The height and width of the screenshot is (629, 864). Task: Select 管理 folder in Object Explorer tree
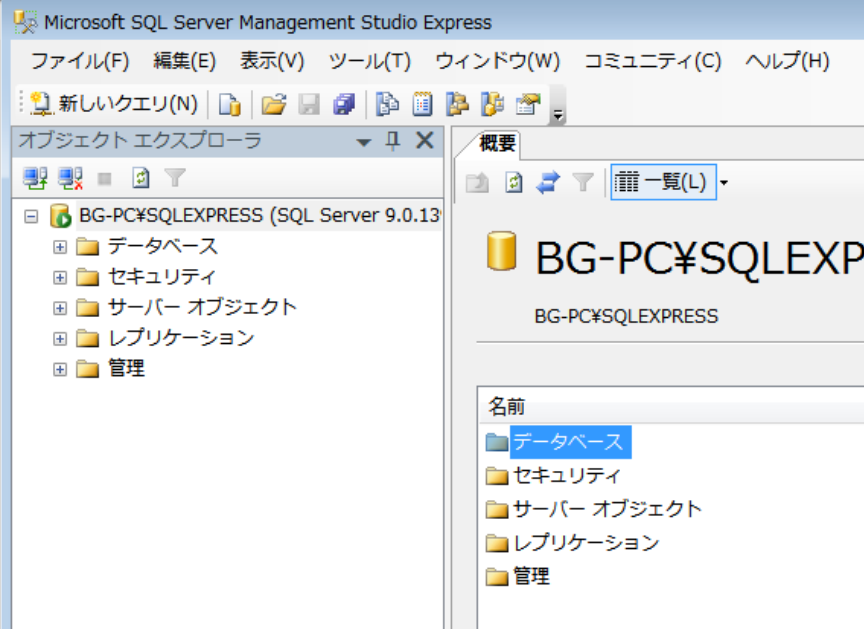click(x=126, y=368)
